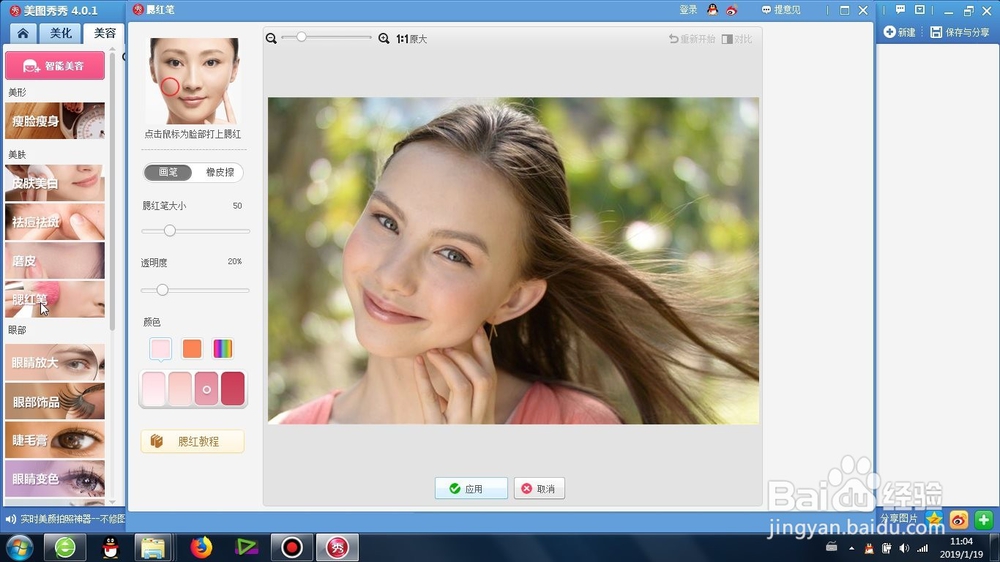Open the rainbow custom color picker
The width and height of the screenshot is (1000, 562).
coord(223,348)
